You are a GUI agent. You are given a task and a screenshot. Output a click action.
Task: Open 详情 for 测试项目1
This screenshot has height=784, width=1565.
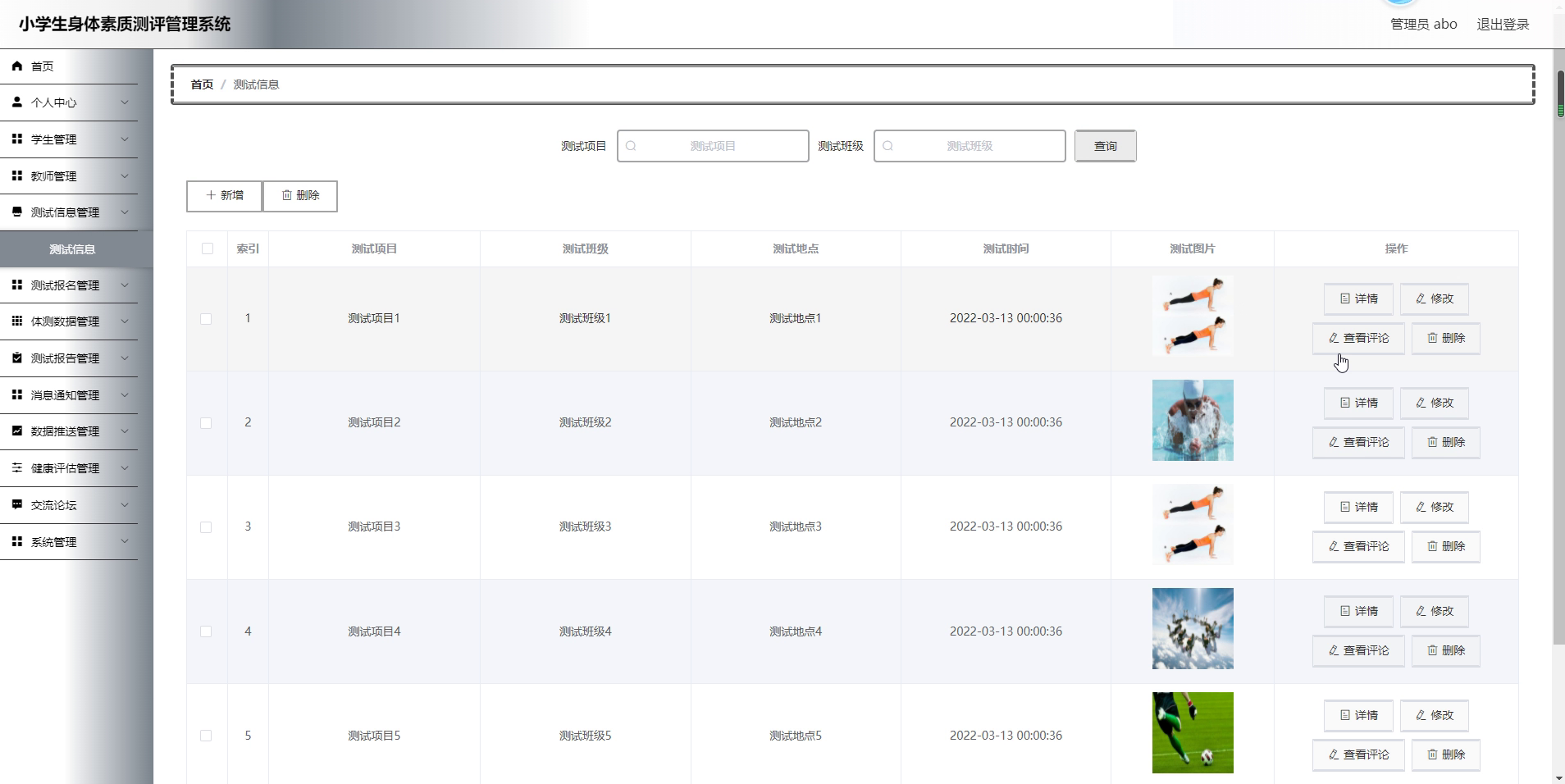pyautogui.click(x=1358, y=299)
